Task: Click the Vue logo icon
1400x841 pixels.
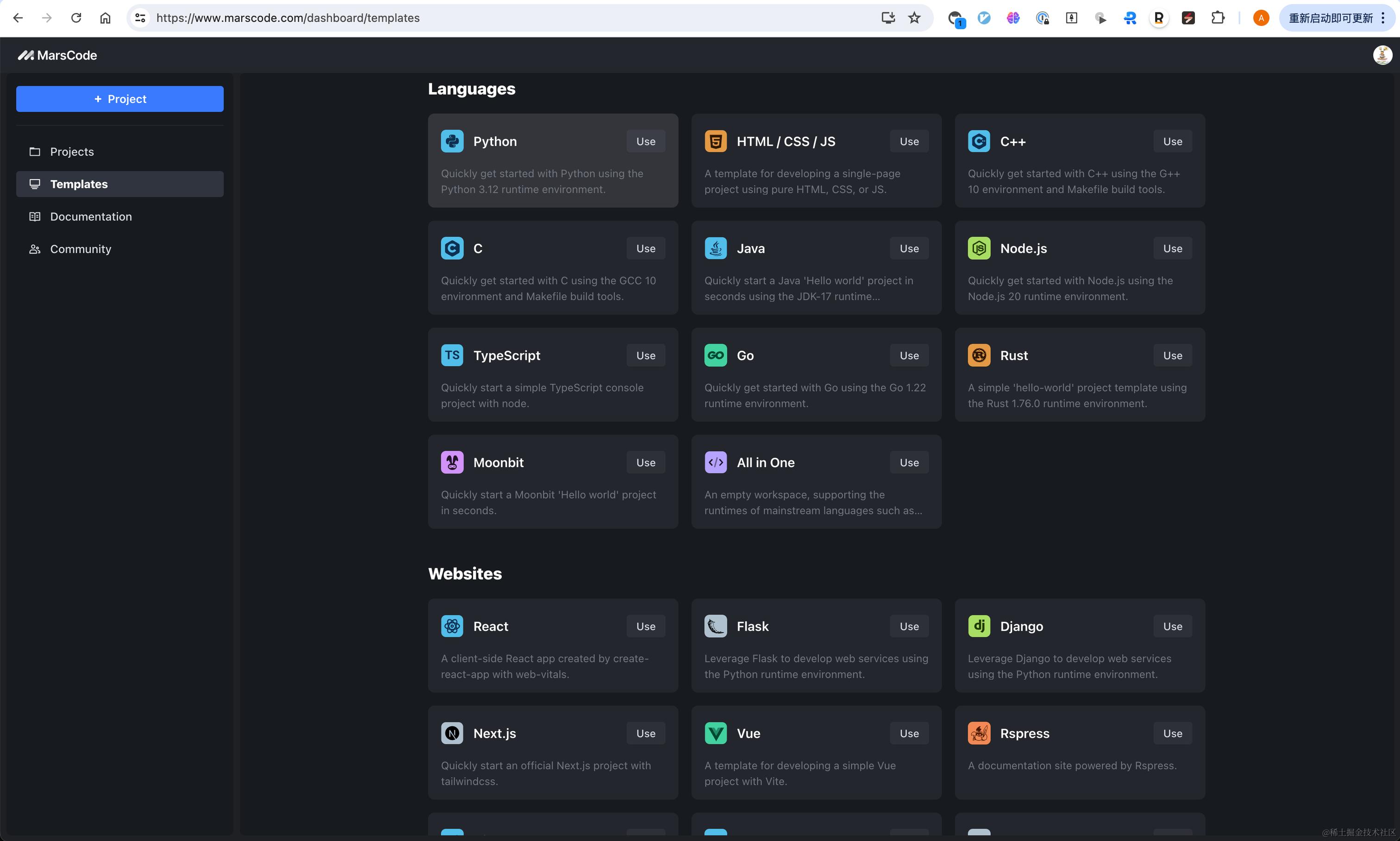Action: tap(715, 733)
